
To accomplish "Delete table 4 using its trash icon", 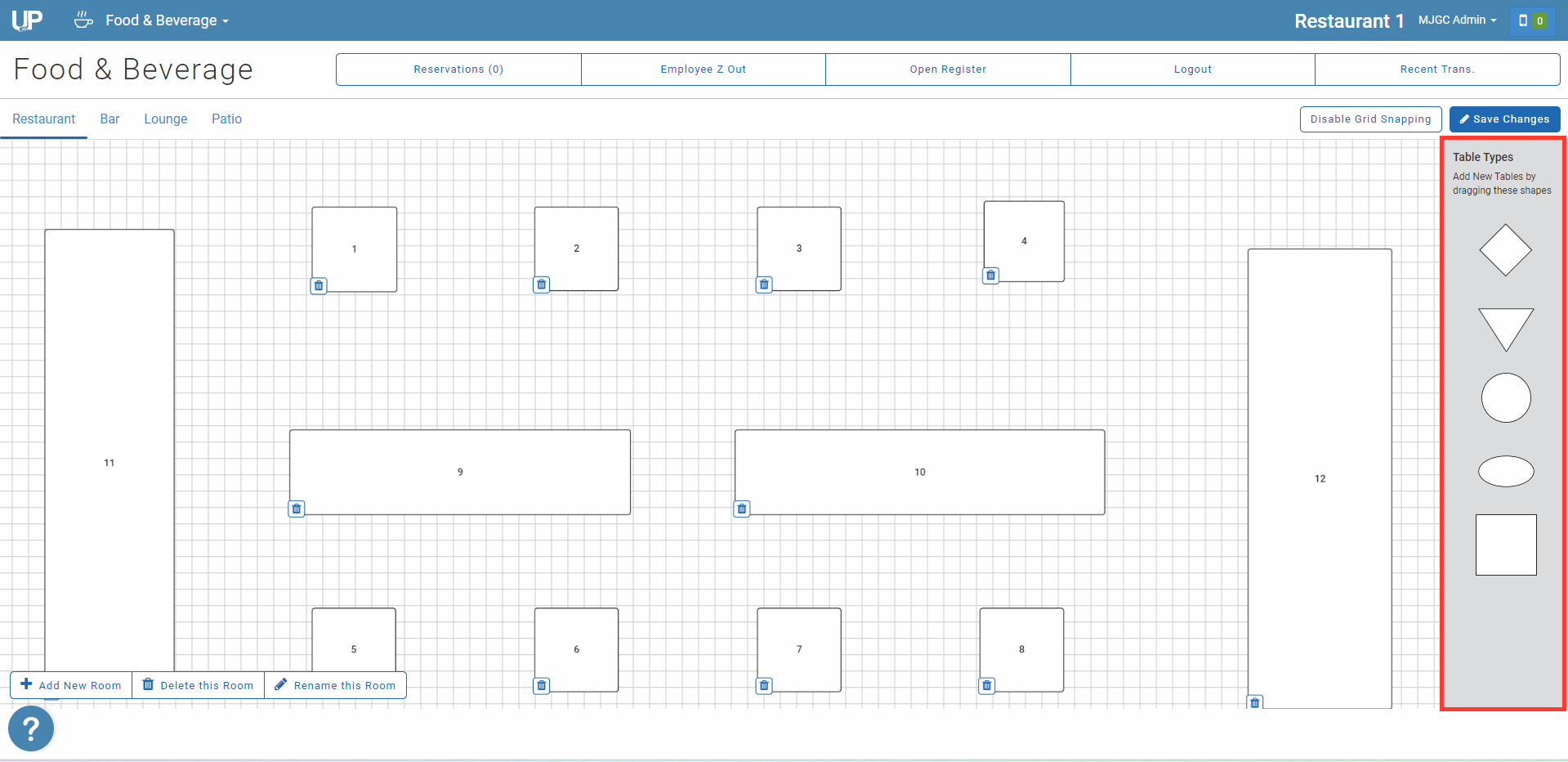I will click(x=990, y=276).
